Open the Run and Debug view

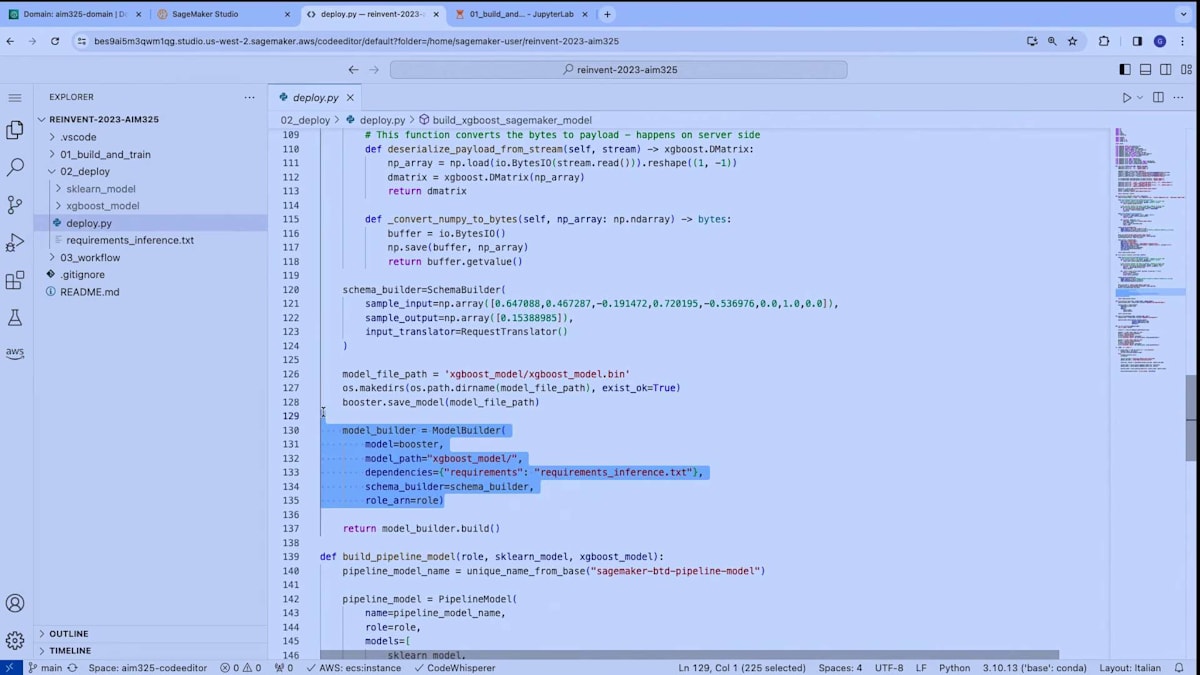point(15,243)
